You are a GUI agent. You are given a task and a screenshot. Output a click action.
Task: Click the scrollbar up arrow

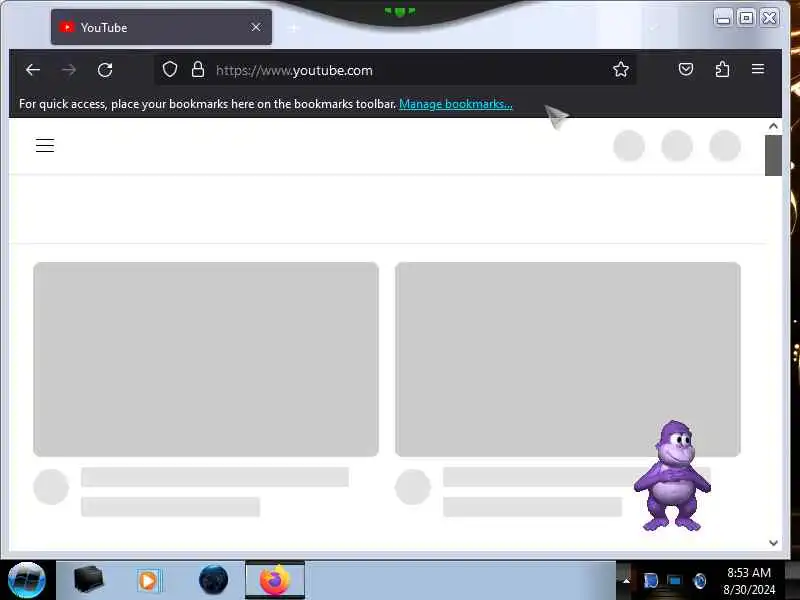click(x=773, y=126)
